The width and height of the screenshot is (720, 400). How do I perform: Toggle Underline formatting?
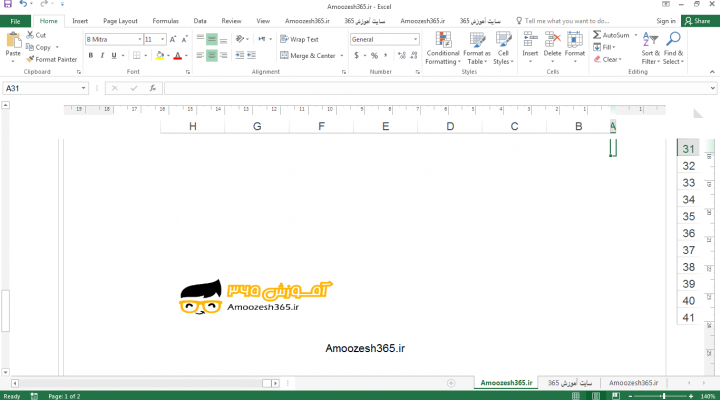tap(114, 56)
